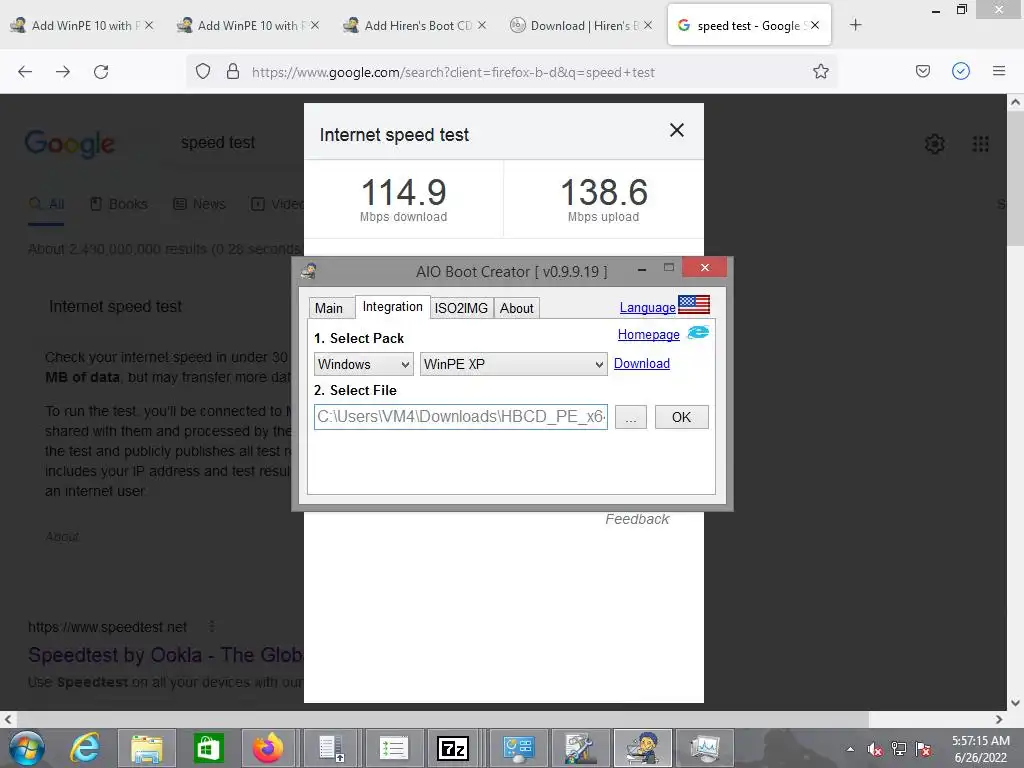Select the Integration tab
Screen dimensions: 1024x768
(392, 307)
